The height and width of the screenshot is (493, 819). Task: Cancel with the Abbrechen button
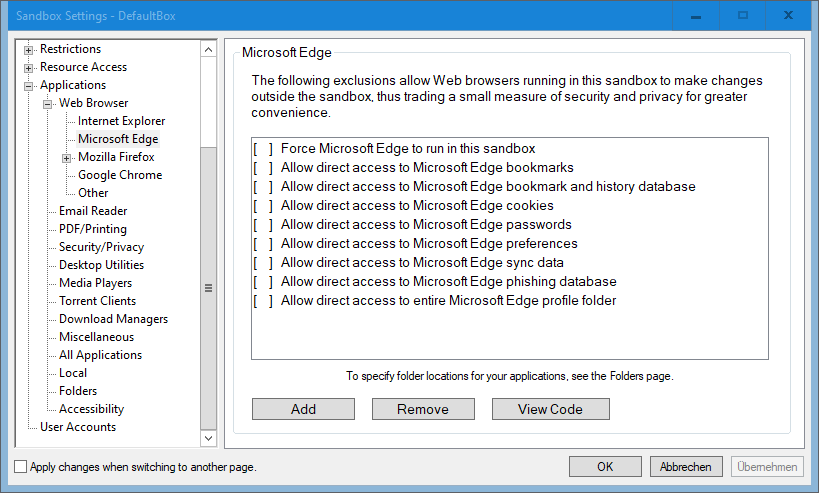(686, 466)
